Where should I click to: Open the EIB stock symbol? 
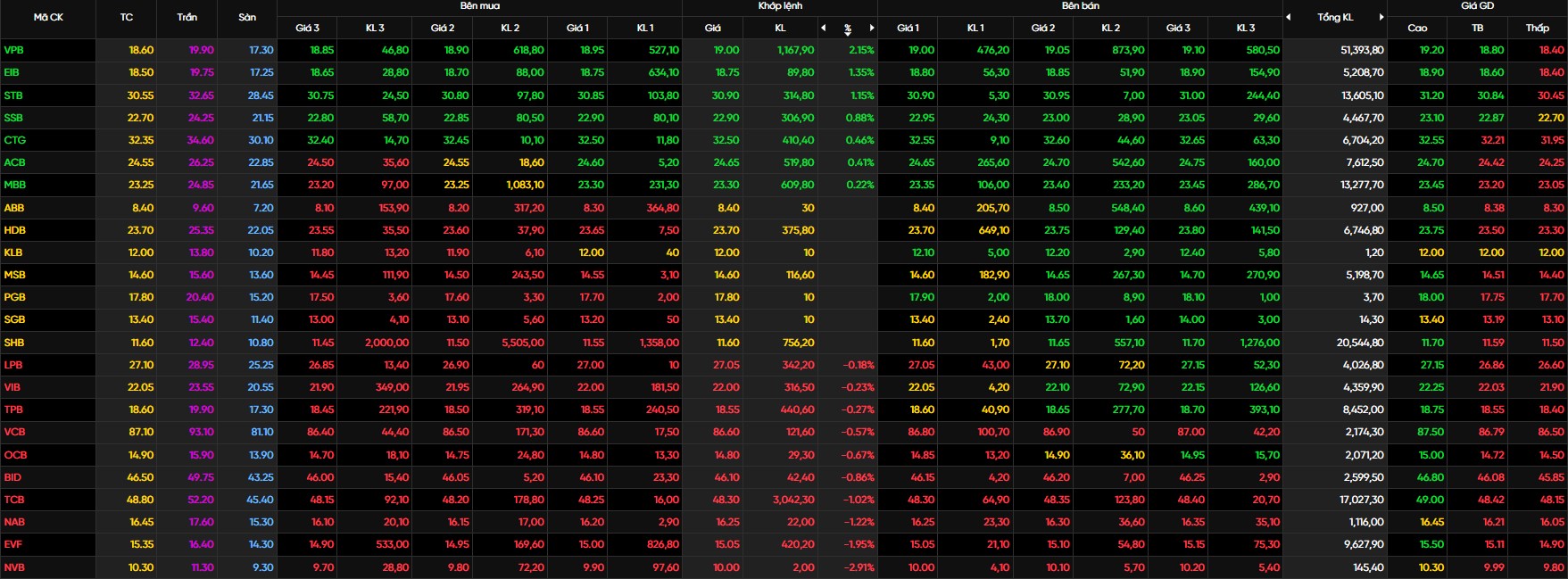[x=12, y=72]
